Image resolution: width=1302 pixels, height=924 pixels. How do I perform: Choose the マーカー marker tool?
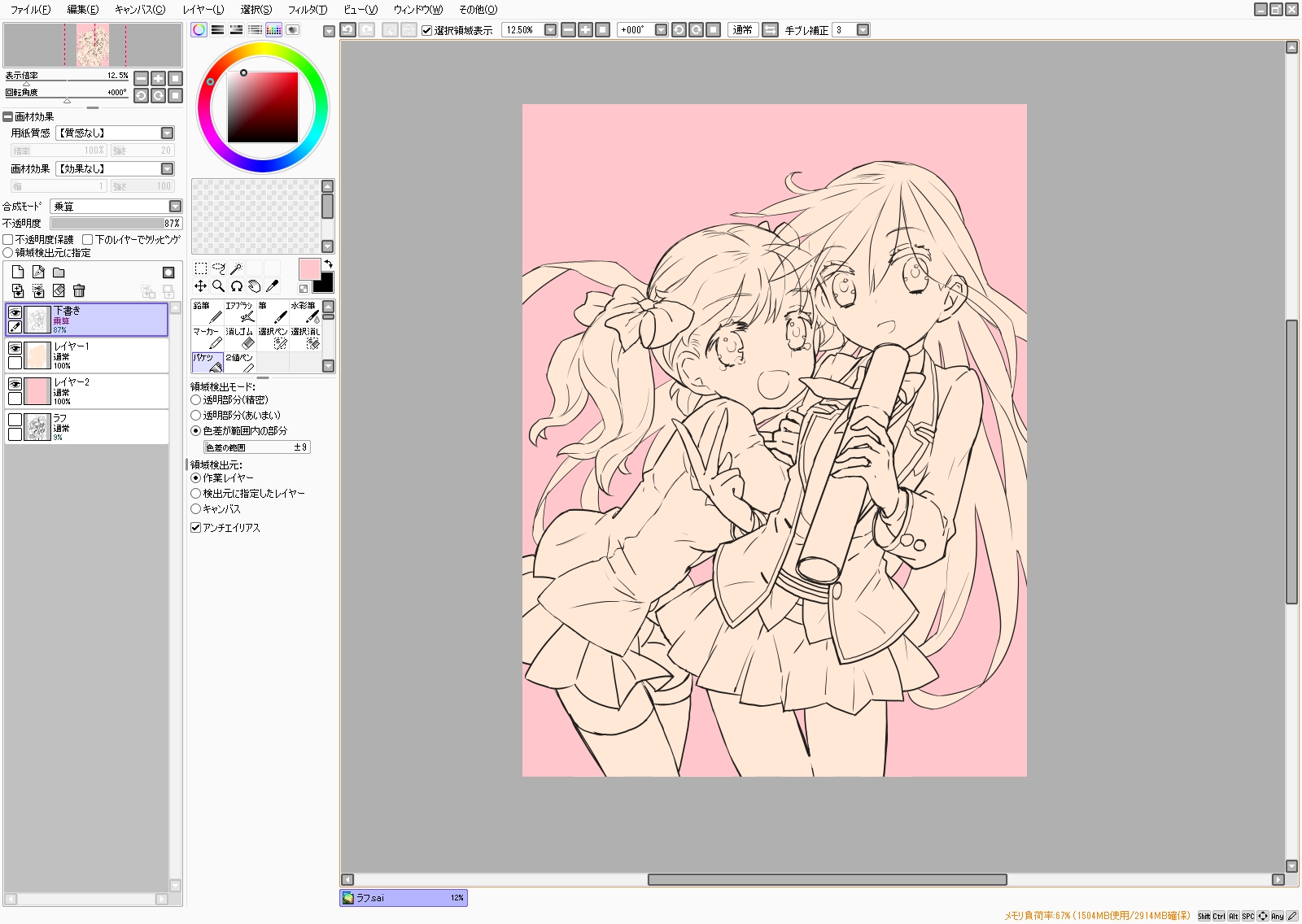208,338
